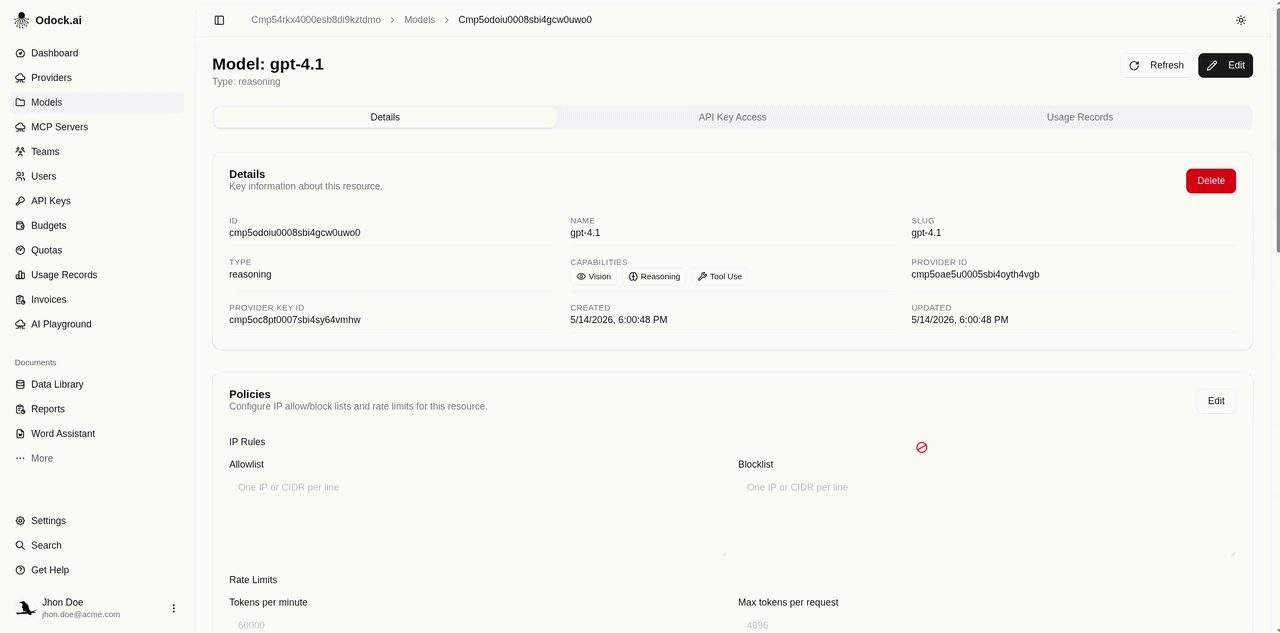Click the Created date value

(x=619, y=320)
